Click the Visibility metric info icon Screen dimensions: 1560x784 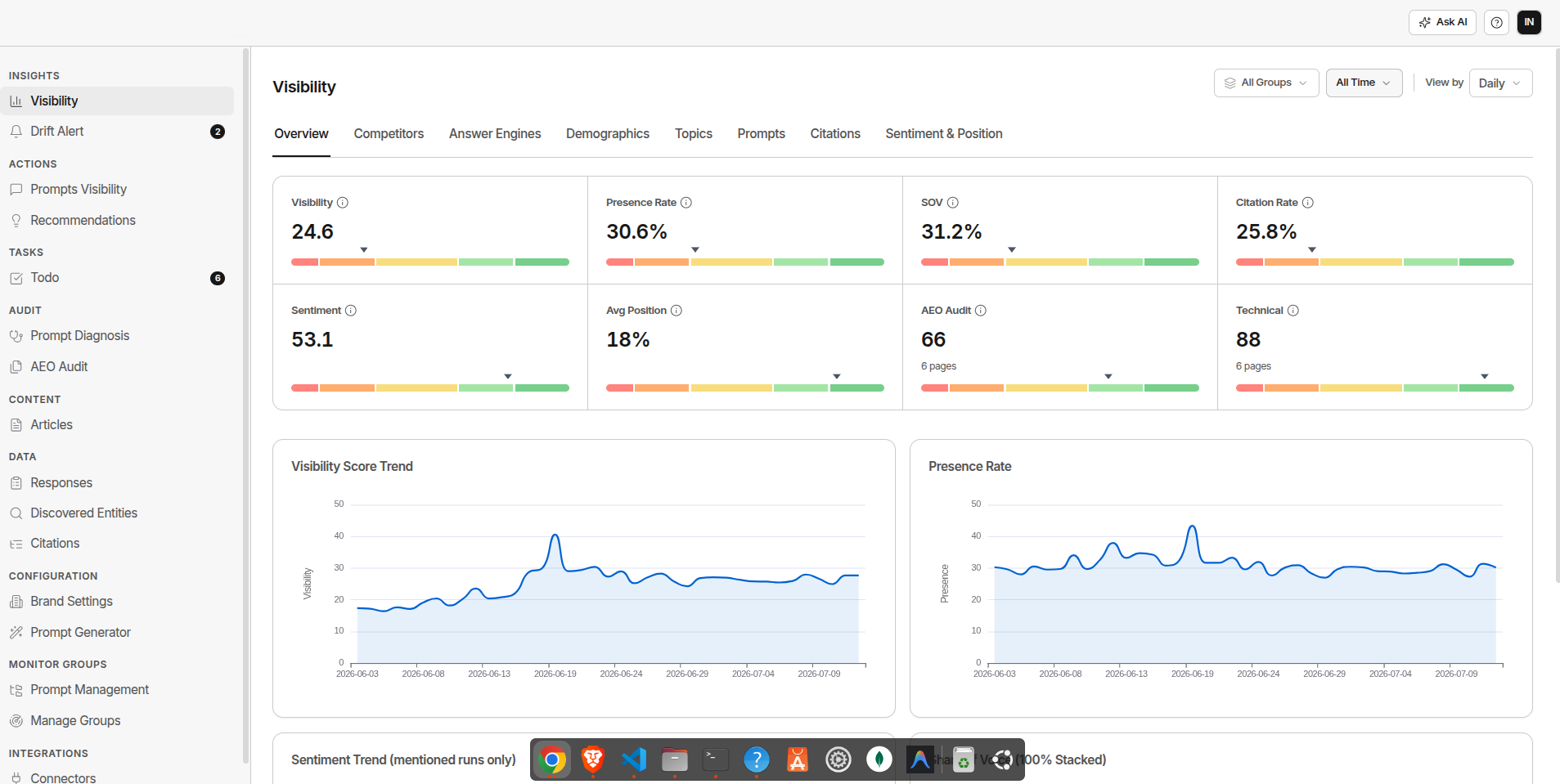pos(343,203)
